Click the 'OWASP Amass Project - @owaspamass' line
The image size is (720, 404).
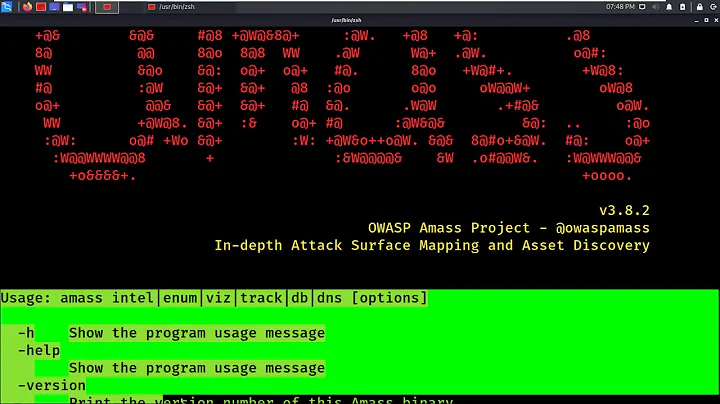tap(509, 228)
